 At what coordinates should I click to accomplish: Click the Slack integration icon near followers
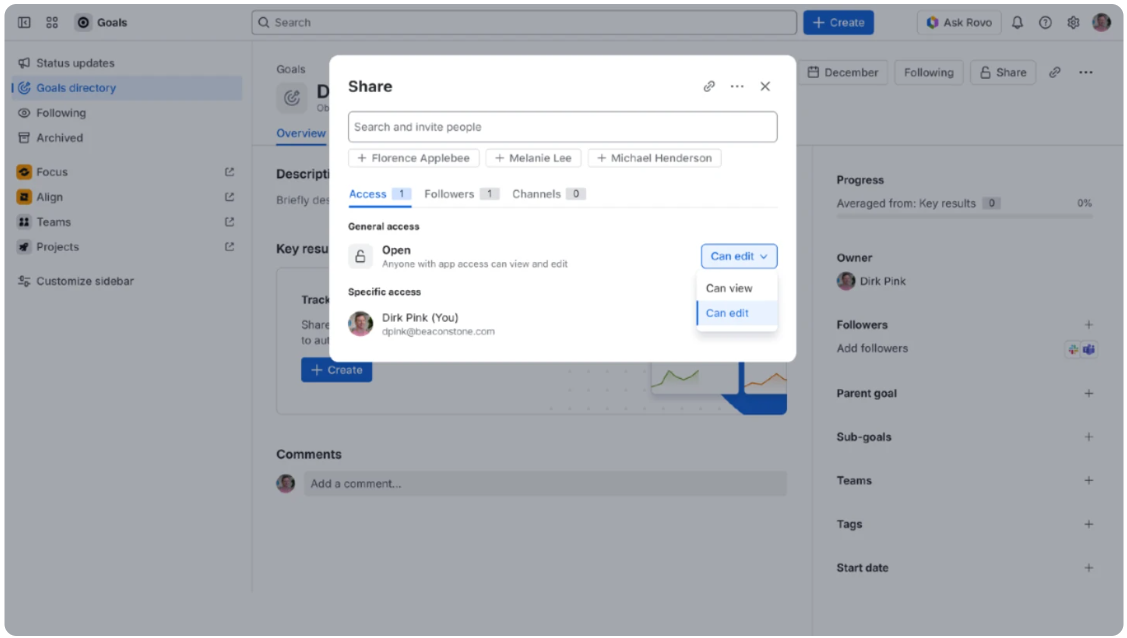point(1073,349)
